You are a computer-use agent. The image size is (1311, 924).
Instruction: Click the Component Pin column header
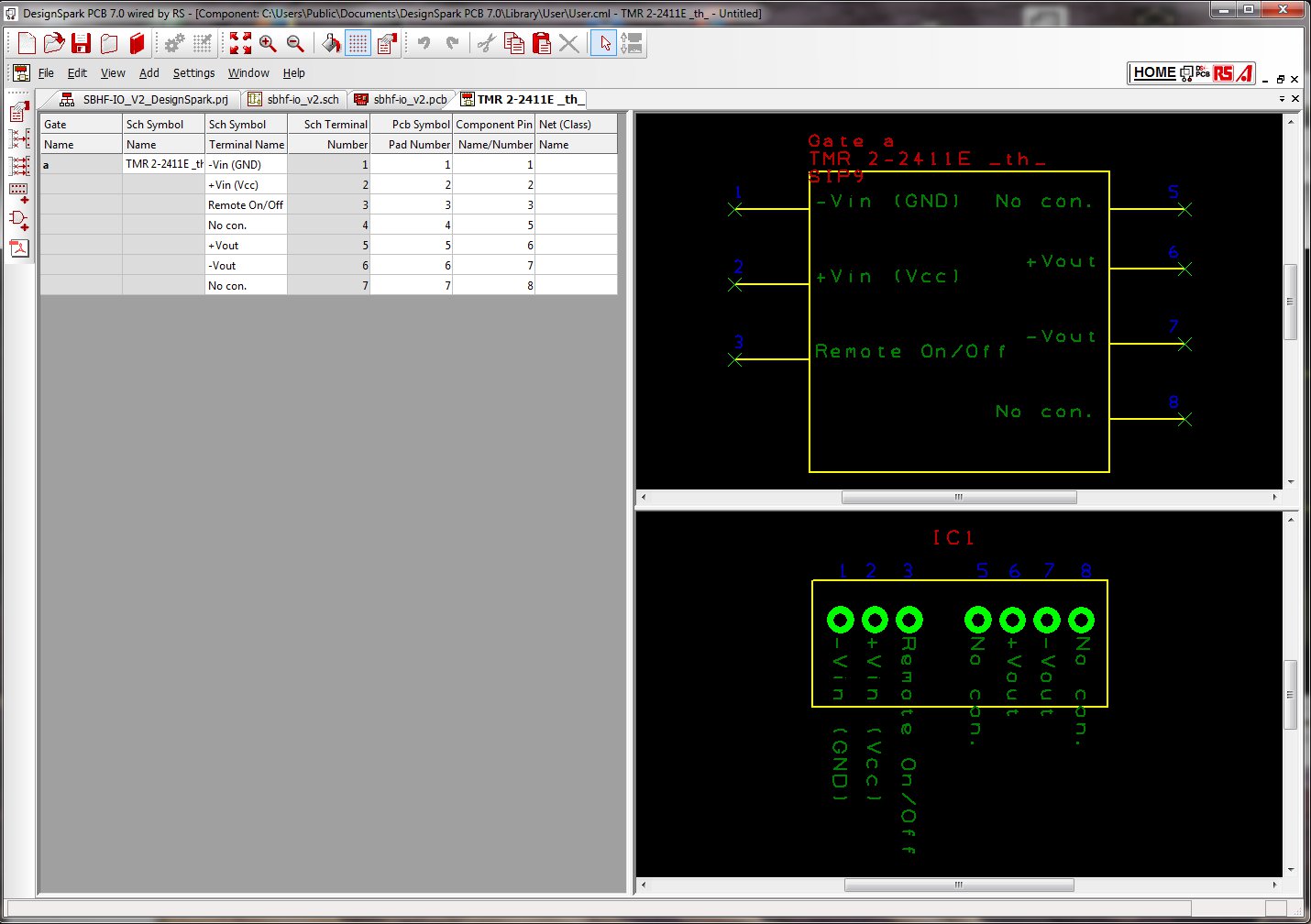coord(493,124)
